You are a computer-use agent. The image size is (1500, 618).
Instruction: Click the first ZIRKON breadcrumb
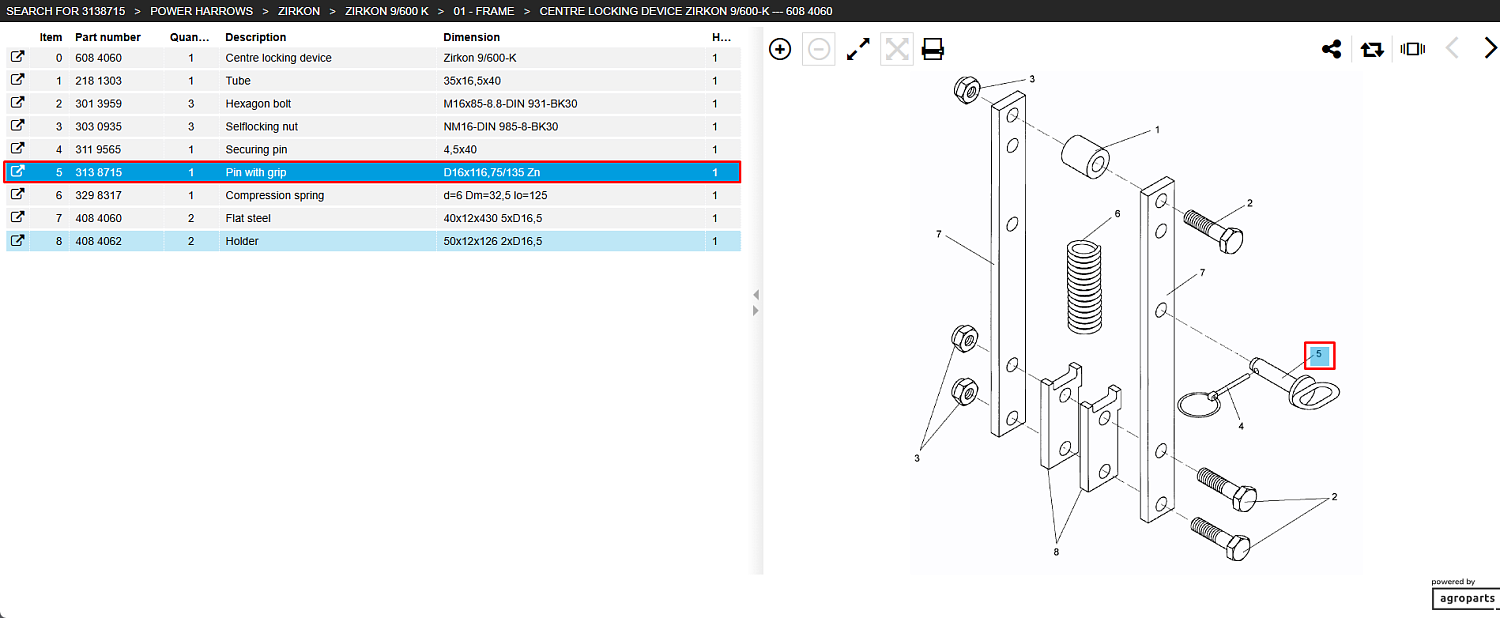299,11
